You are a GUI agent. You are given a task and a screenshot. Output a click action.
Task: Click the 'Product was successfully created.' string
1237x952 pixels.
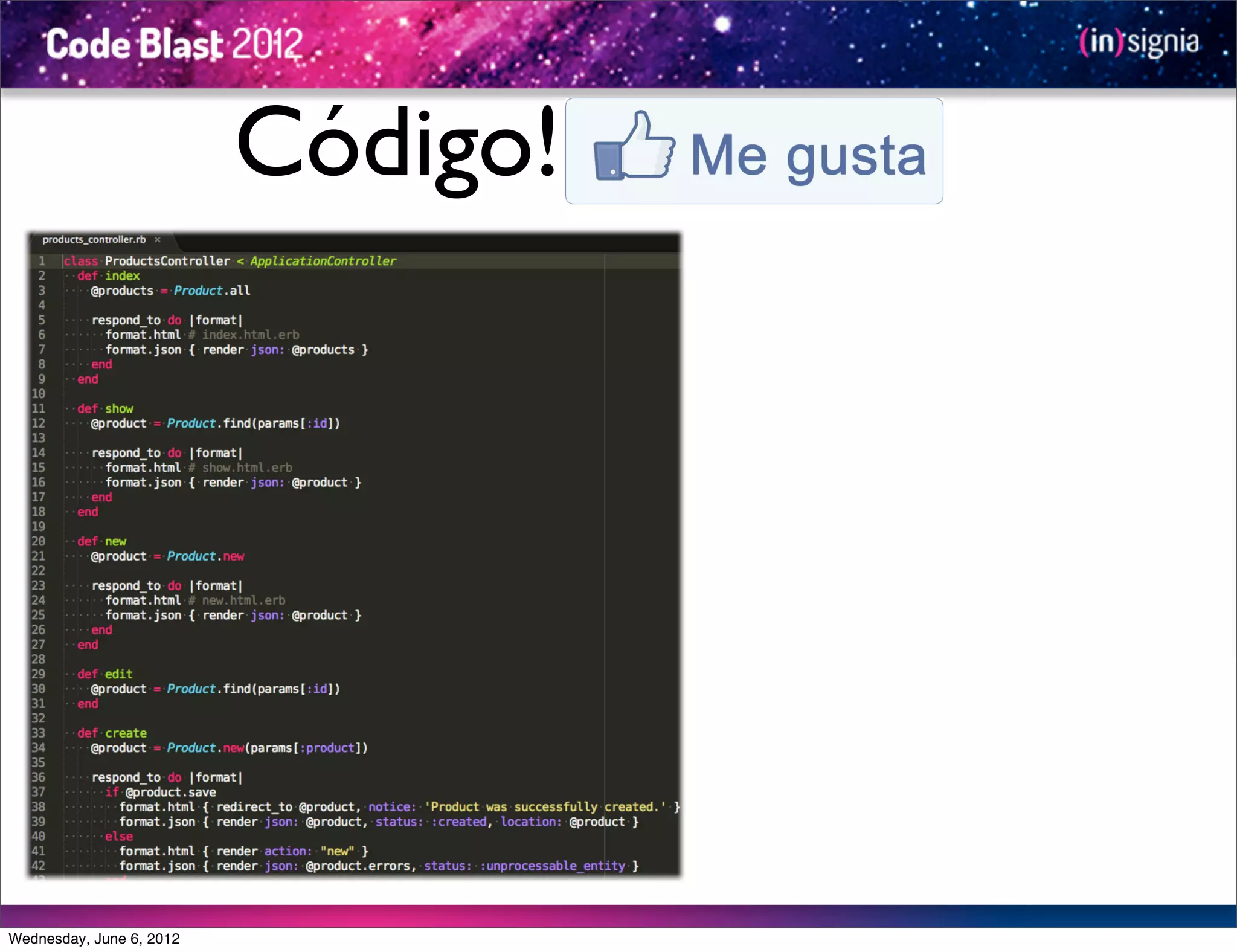coord(545,807)
